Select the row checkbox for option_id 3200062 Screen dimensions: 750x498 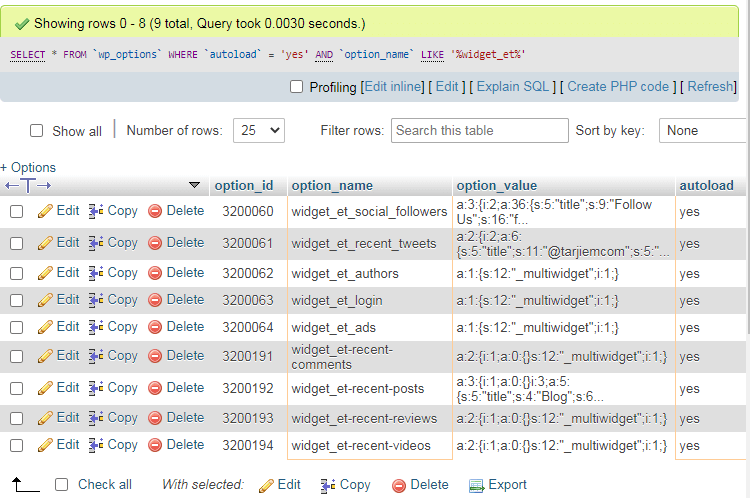click(17, 273)
